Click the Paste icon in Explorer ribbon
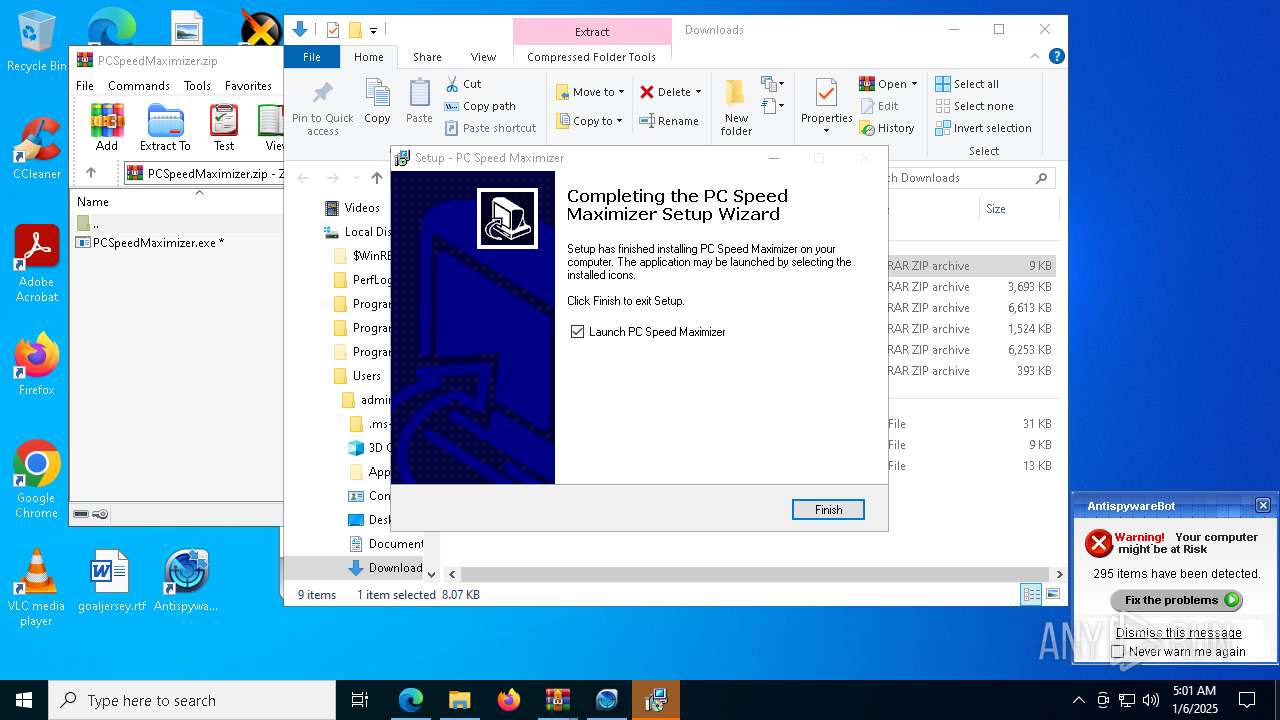The width and height of the screenshot is (1280, 720). pos(419,102)
